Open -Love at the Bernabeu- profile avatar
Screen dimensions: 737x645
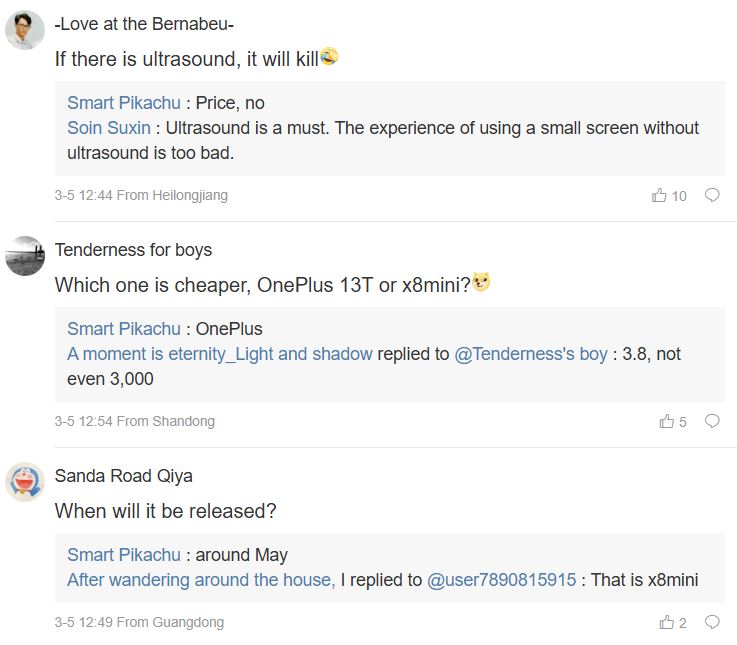25,30
